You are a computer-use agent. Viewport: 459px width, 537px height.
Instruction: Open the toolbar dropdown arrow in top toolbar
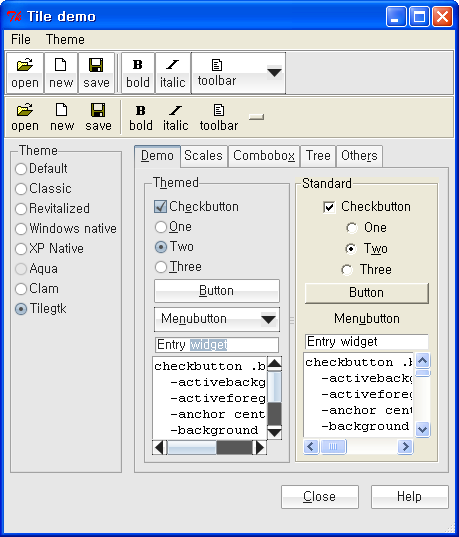click(274, 73)
